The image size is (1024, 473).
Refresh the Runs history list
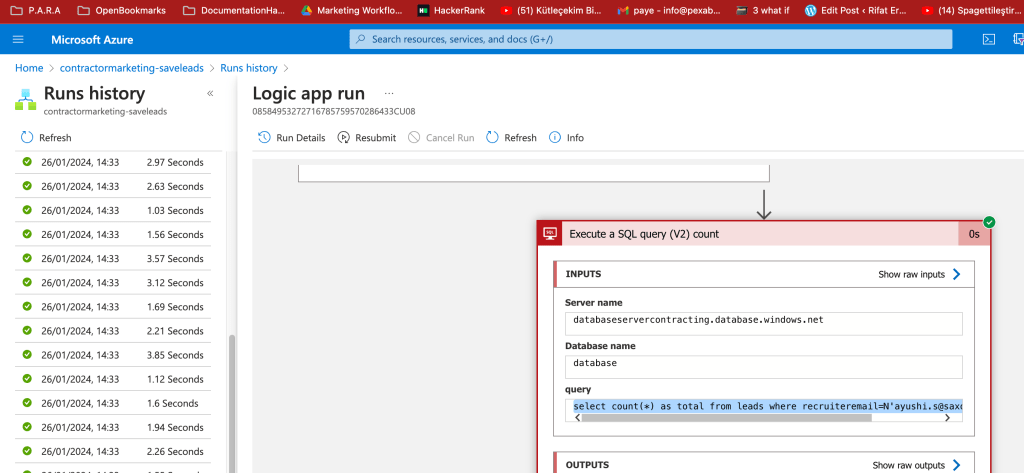(x=46, y=138)
